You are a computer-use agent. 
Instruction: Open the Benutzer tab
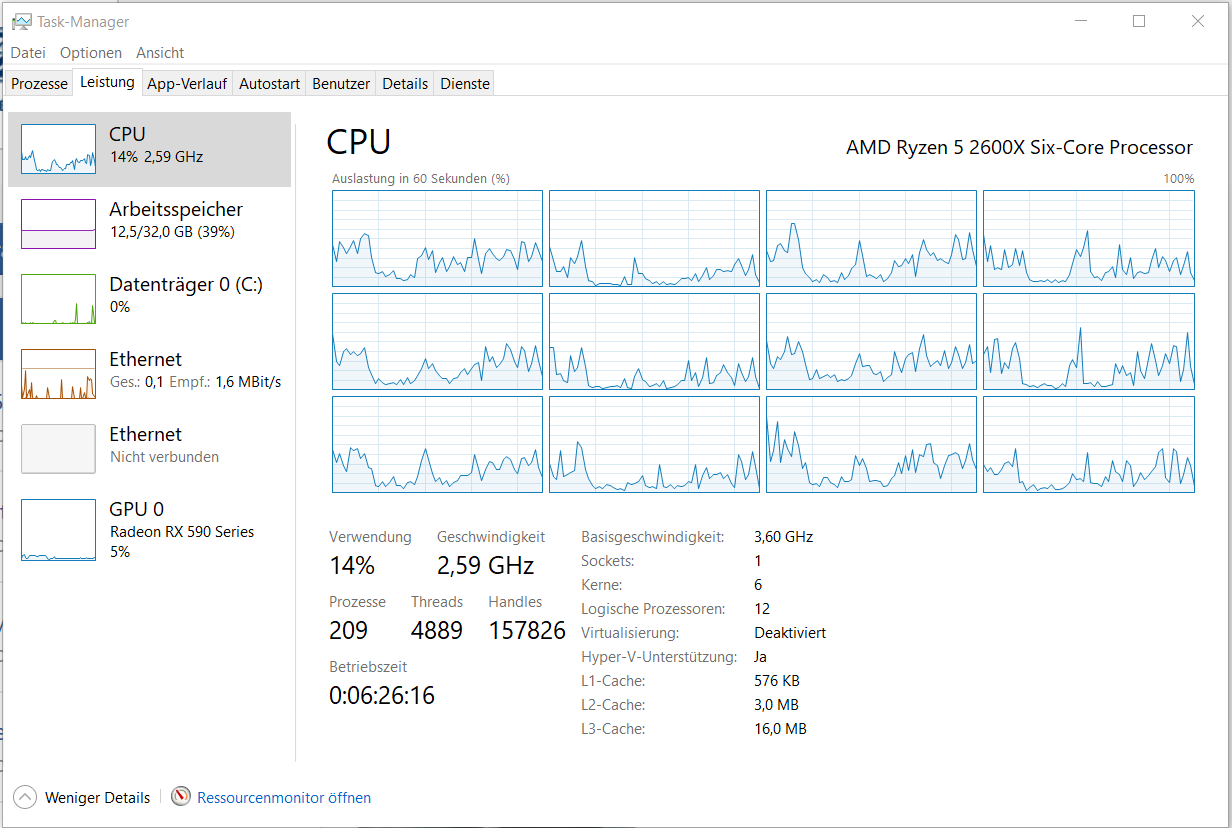click(341, 84)
